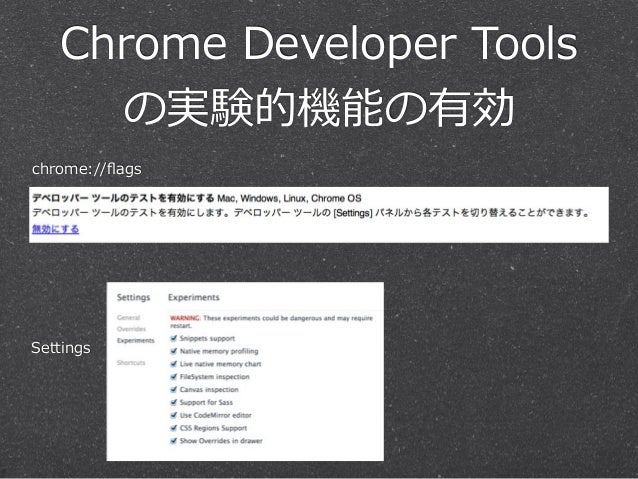Toggle Live native memory chart checkbox
The width and height of the screenshot is (638, 479).
point(174,364)
